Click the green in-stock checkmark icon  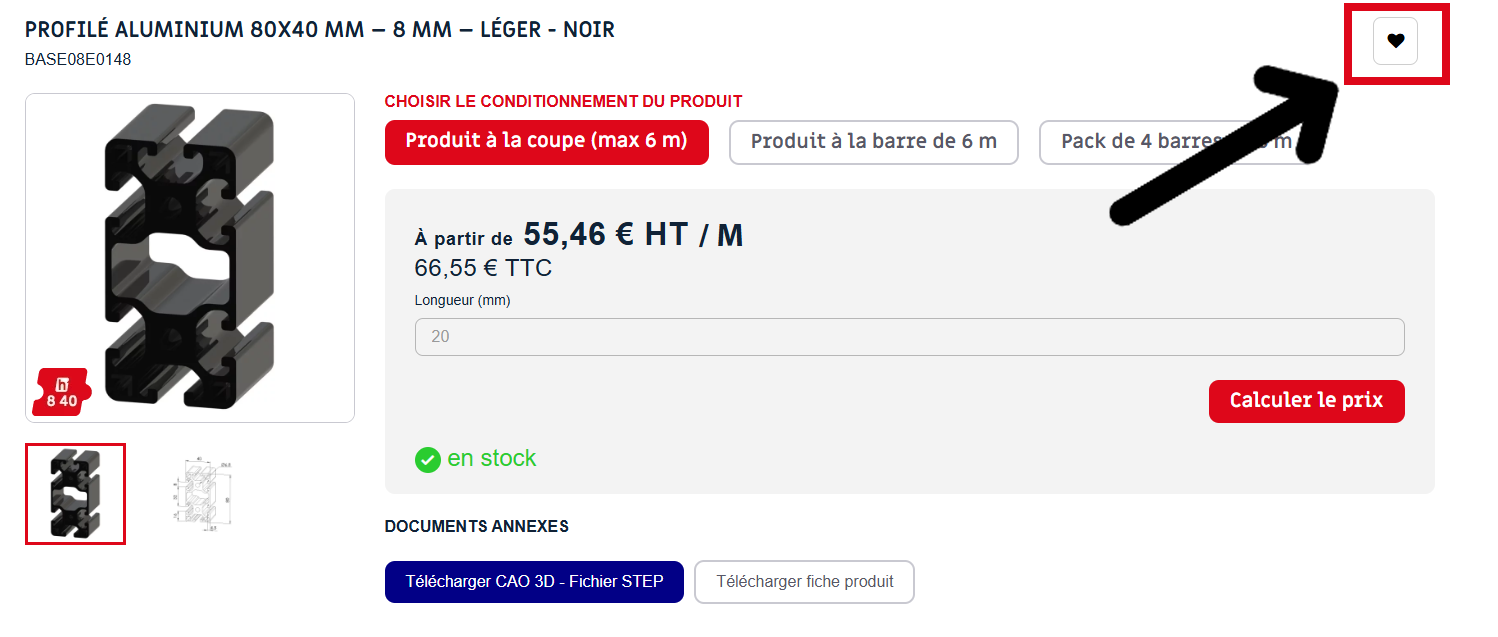tap(428, 460)
